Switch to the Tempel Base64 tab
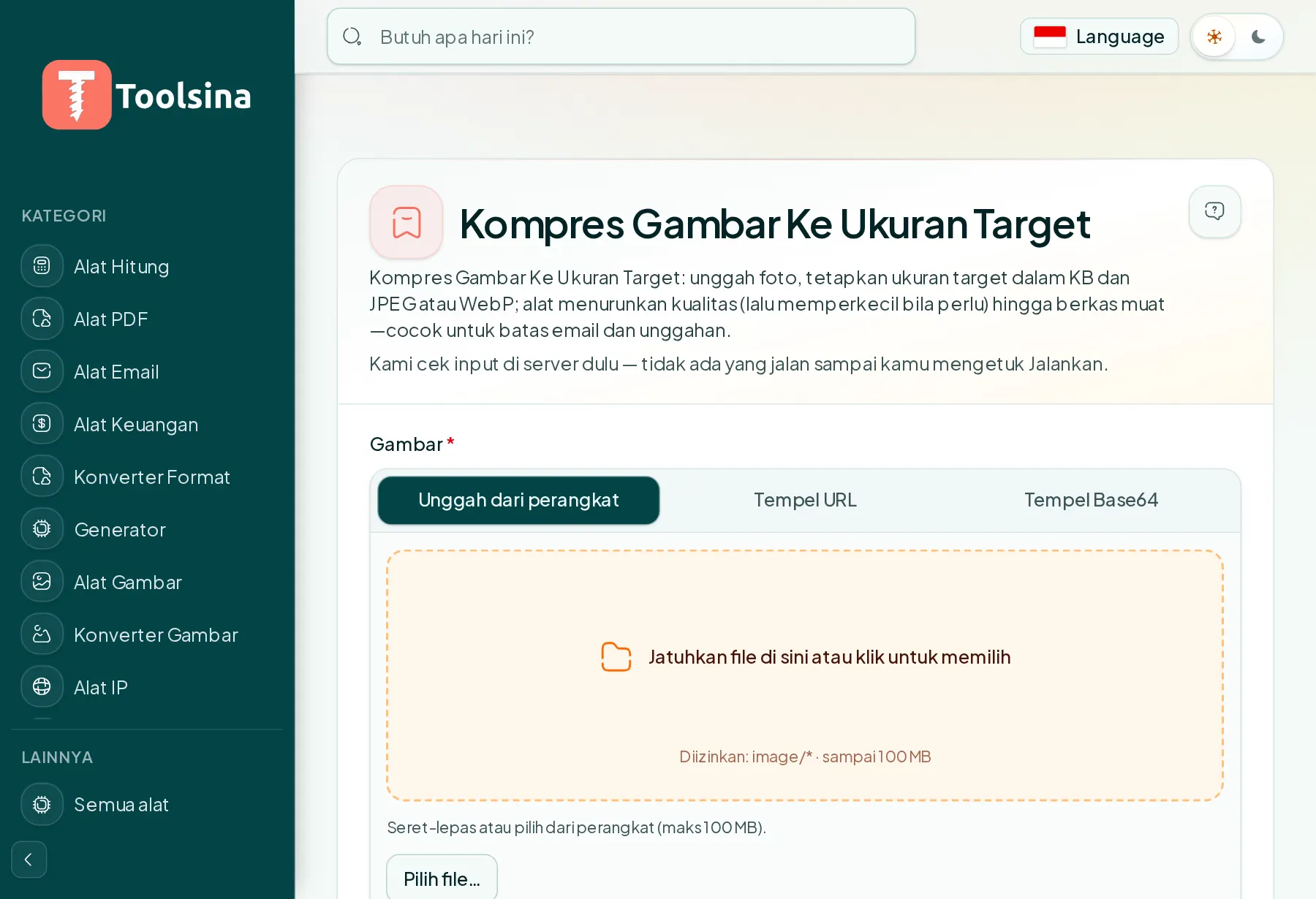 (x=1091, y=501)
